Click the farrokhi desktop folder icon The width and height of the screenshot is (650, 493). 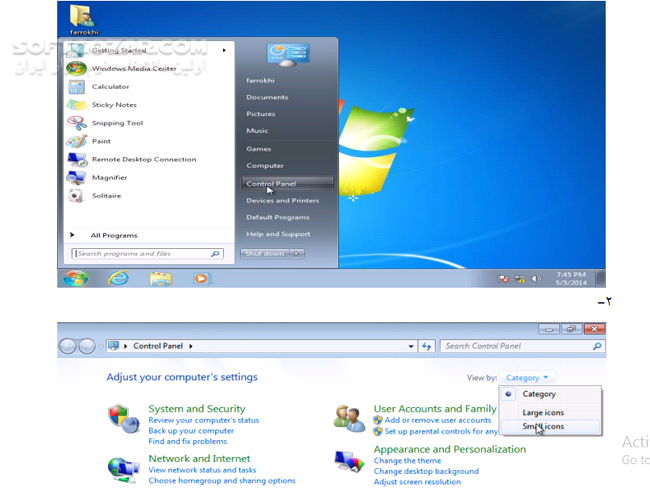[x=84, y=19]
